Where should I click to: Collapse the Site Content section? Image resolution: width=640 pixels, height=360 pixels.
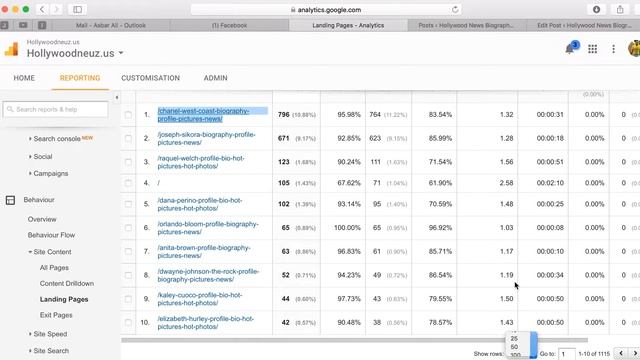pos(50,252)
